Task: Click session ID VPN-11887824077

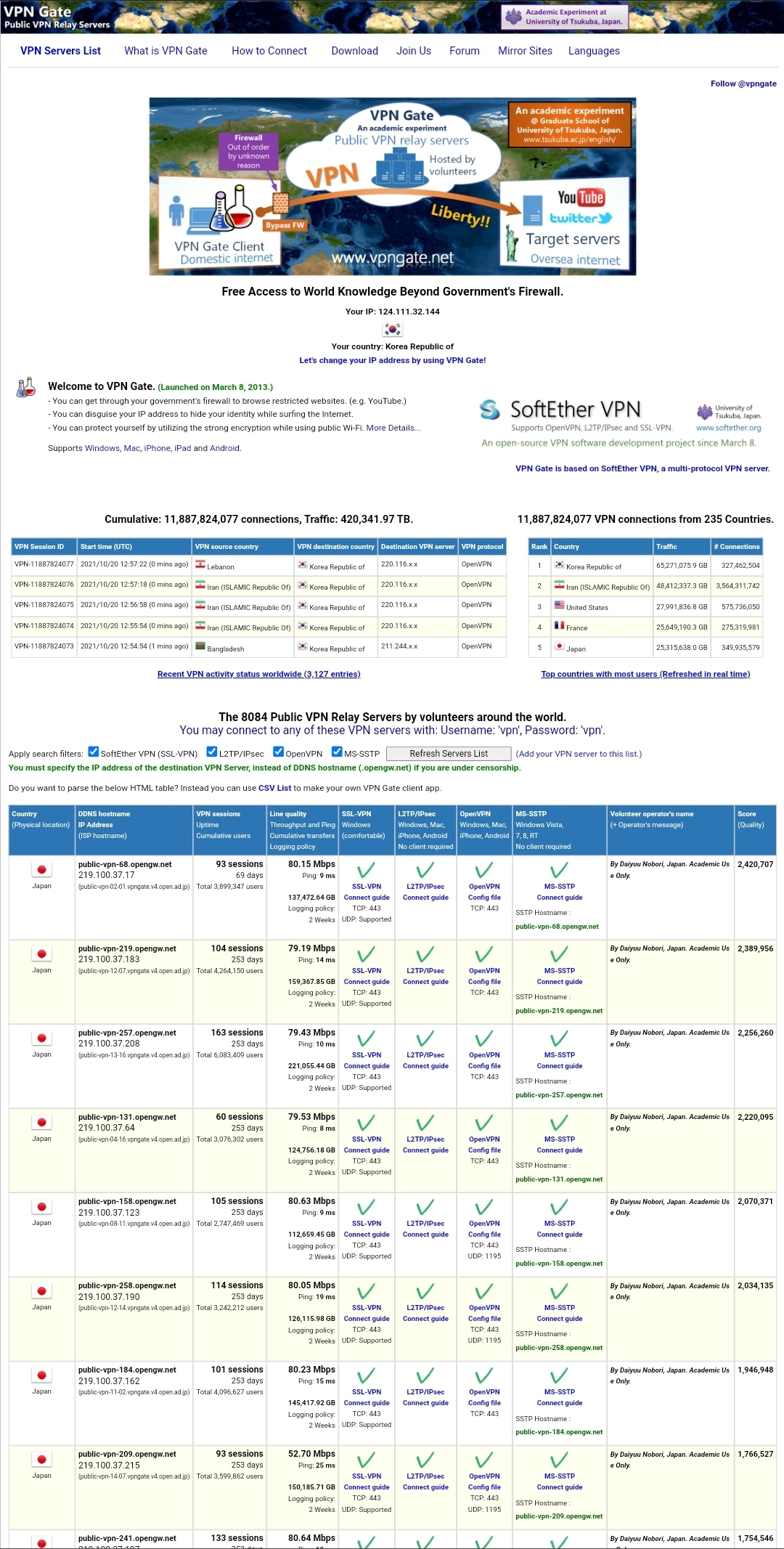Action: click(44, 564)
